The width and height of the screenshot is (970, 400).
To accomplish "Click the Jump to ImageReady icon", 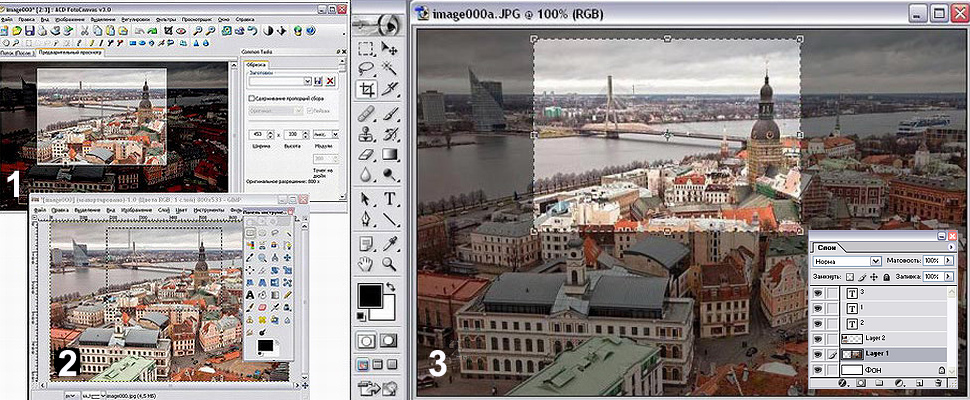I will coord(378,389).
